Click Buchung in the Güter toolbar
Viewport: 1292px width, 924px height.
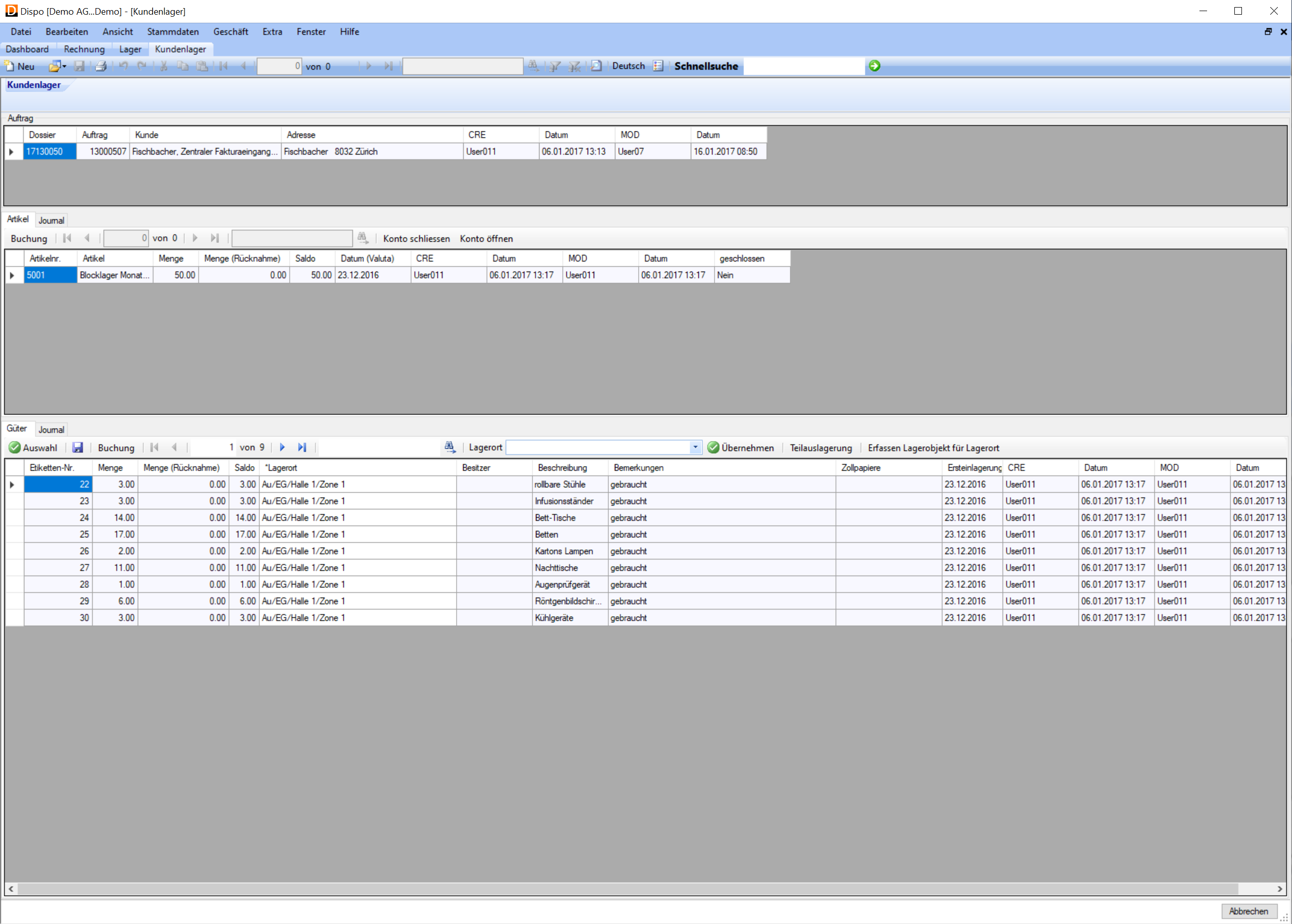point(116,448)
